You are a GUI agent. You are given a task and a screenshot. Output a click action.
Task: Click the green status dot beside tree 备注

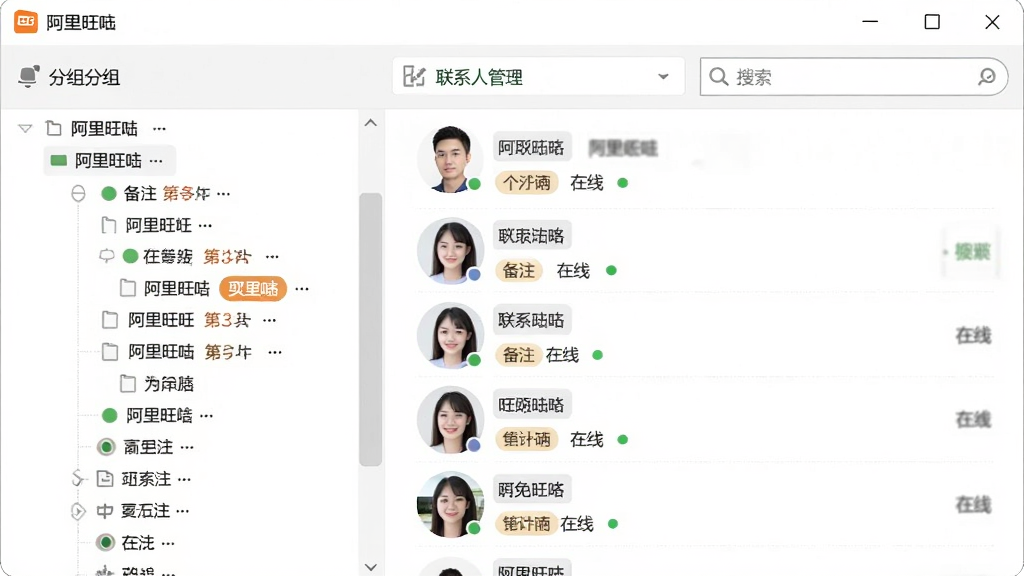[x=109, y=193]
